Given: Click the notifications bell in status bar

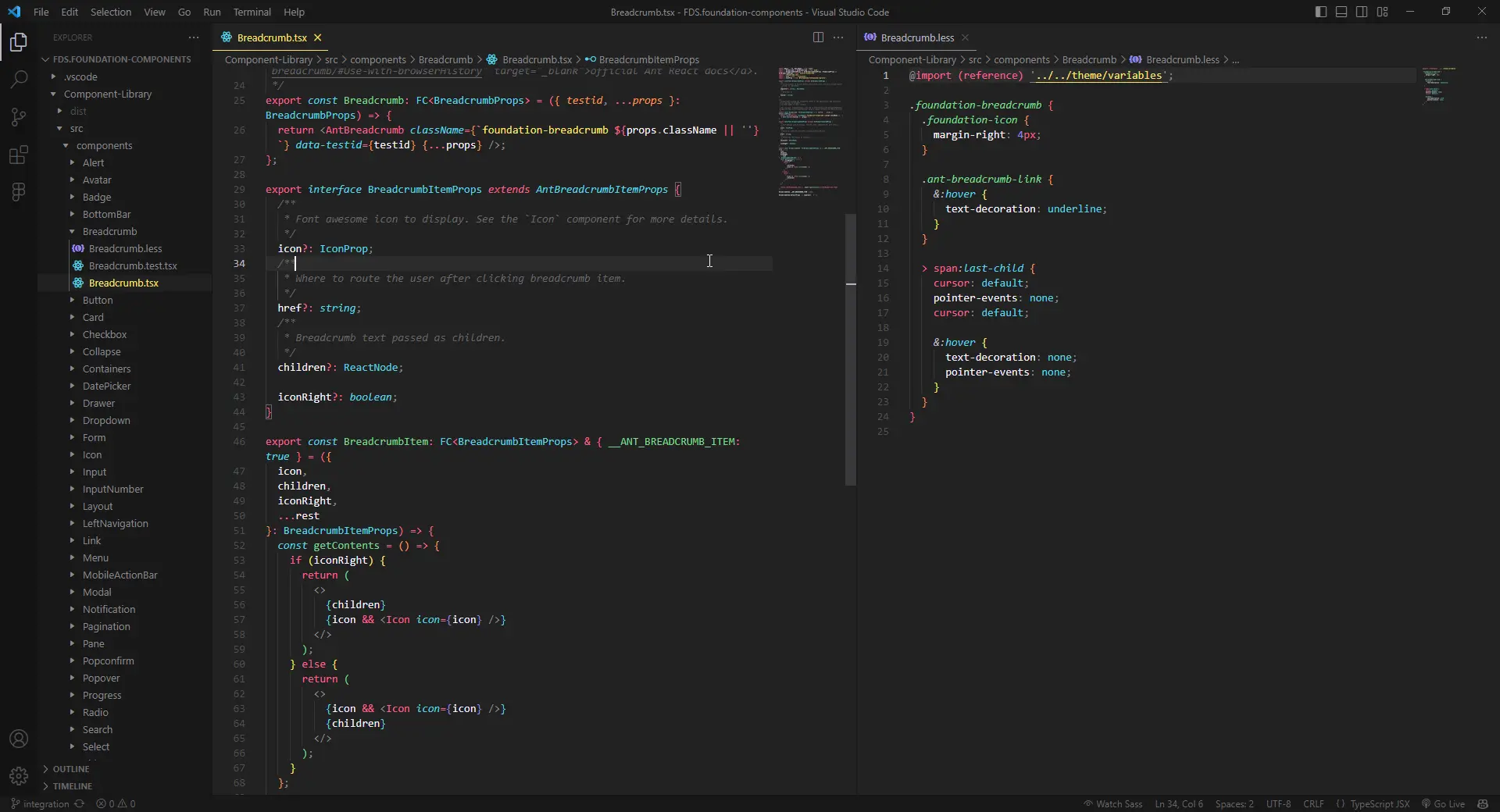Looking at the screenshot, I should 1482,803.
